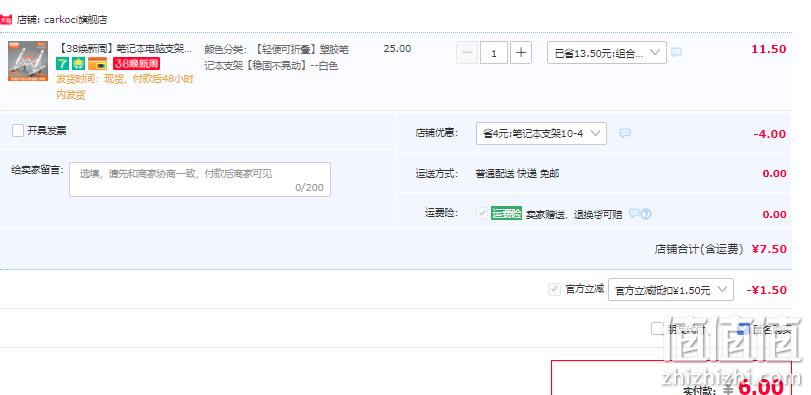The image size is (811, 395).
Task: Open the 已省13.50元 discount dropdown
Action: point(607,53)
